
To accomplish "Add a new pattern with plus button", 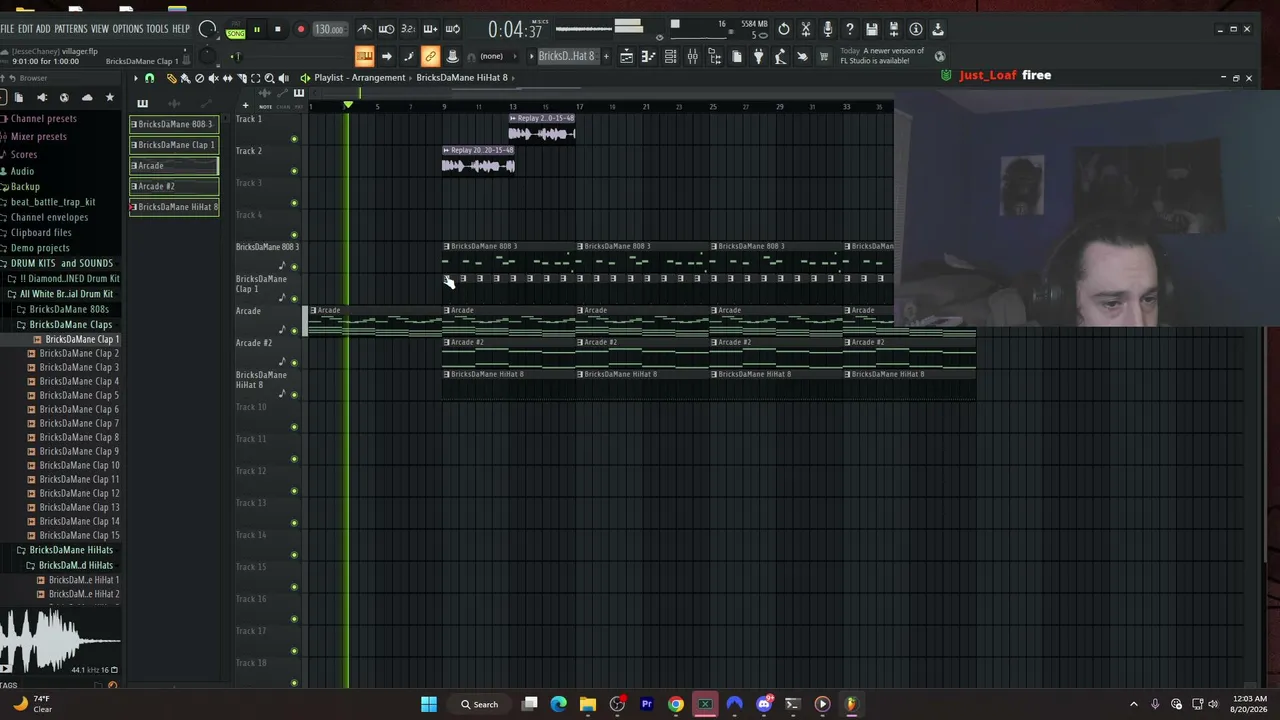I will click(x=605, y=56).
